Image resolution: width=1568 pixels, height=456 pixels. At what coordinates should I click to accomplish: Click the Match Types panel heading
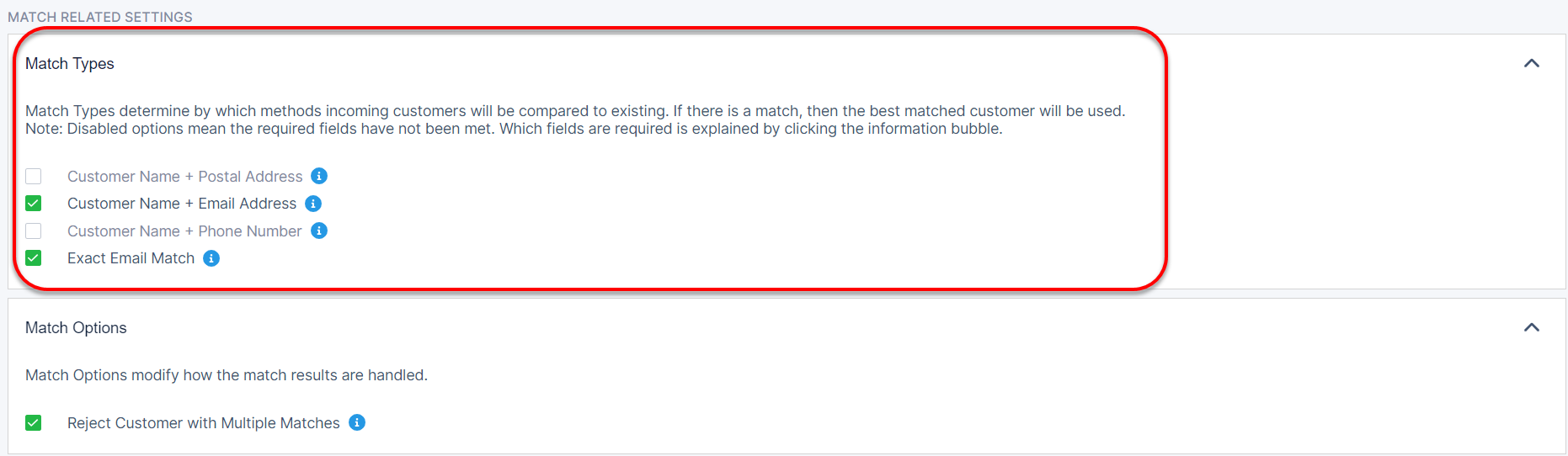70,64
